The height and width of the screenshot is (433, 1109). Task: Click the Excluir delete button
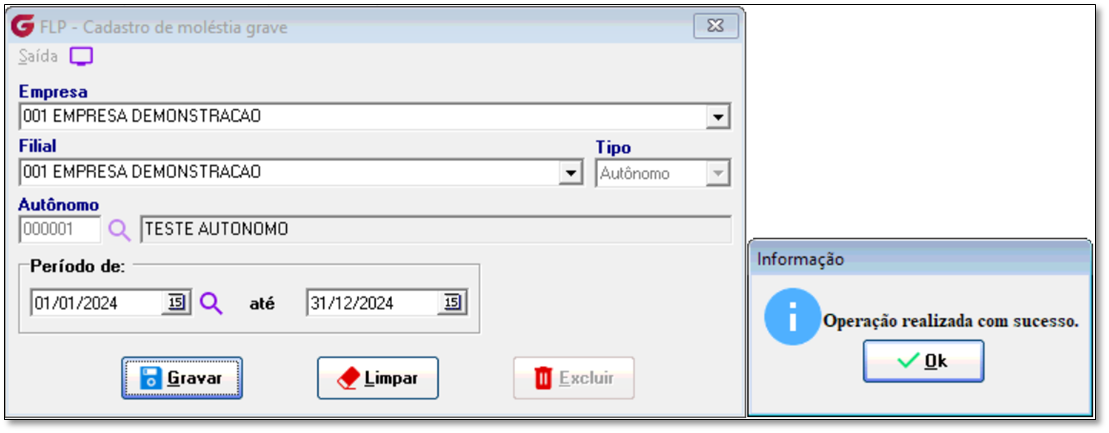click(574, 378)
